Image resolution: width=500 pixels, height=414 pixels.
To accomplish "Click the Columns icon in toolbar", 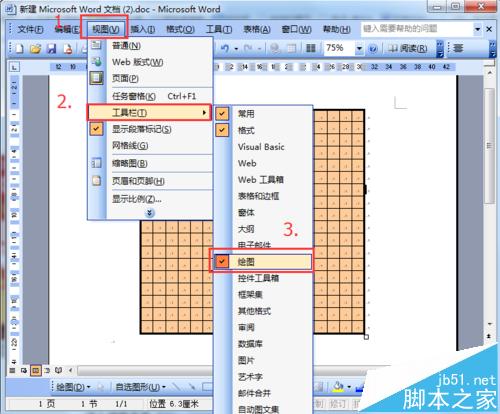I will pyautogui.click(x=311, y=49).
